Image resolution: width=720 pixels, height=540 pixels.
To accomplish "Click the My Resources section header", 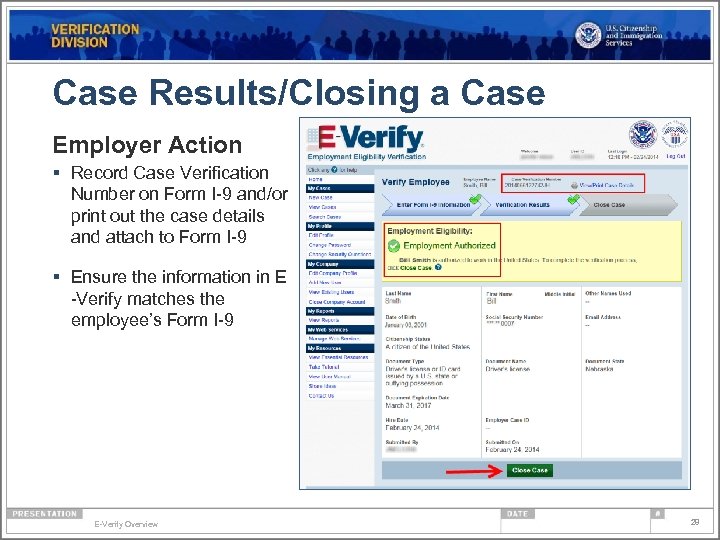I will (x=340, y=348).
